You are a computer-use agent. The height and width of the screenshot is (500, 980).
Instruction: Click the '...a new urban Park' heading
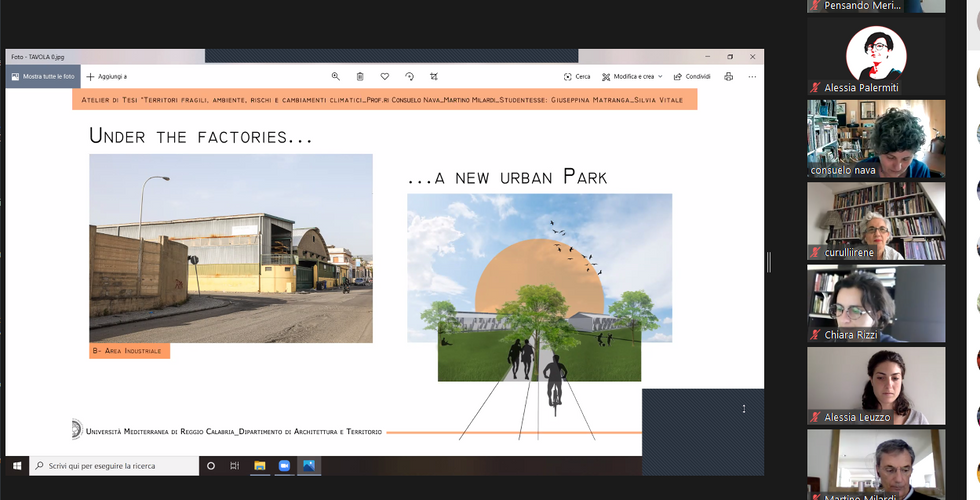[507, 177]
